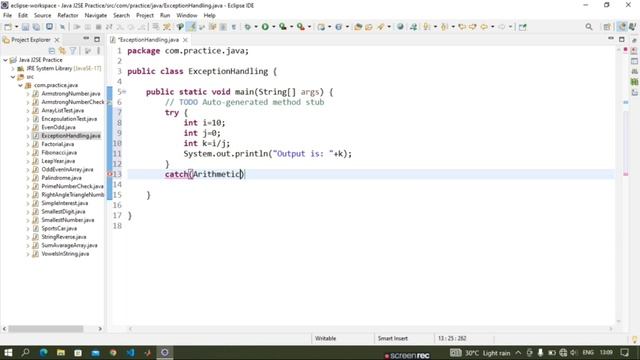
Task: Select the Debug perspective icon
Action: pyautogui.click(x=632, y=27)
